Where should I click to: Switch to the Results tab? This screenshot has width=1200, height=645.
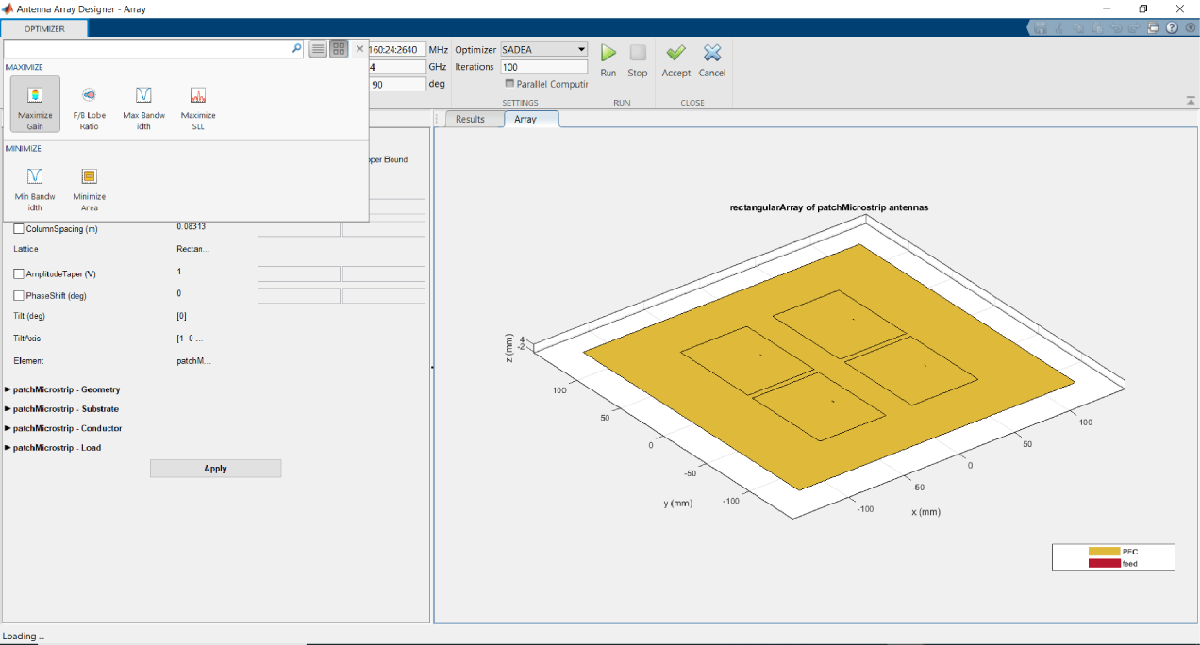click(x=470, y=119)
